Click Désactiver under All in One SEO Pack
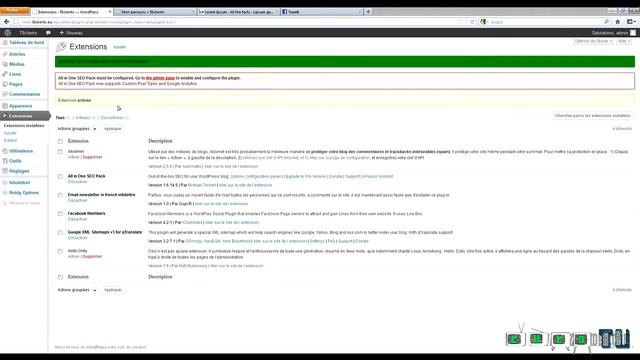 coord(78,182)
